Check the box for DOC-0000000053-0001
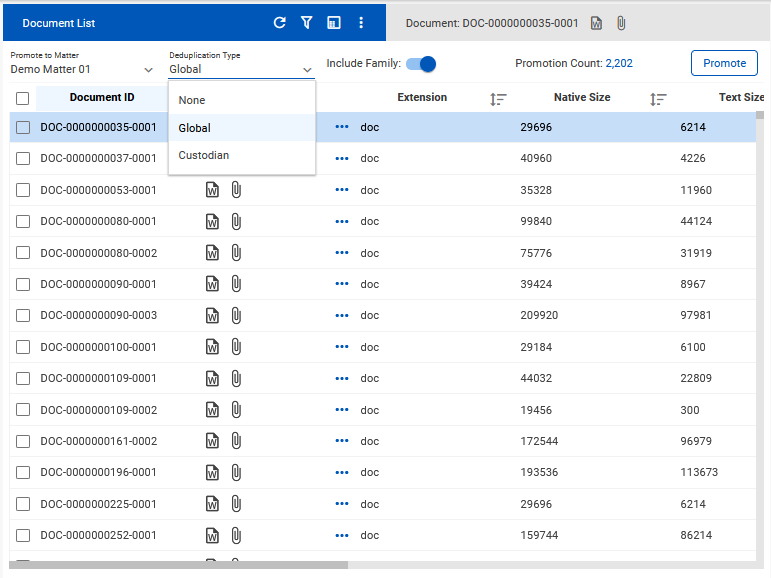This screenshot has width=771, height=578. pyautogui.click(x=23, y=190)
